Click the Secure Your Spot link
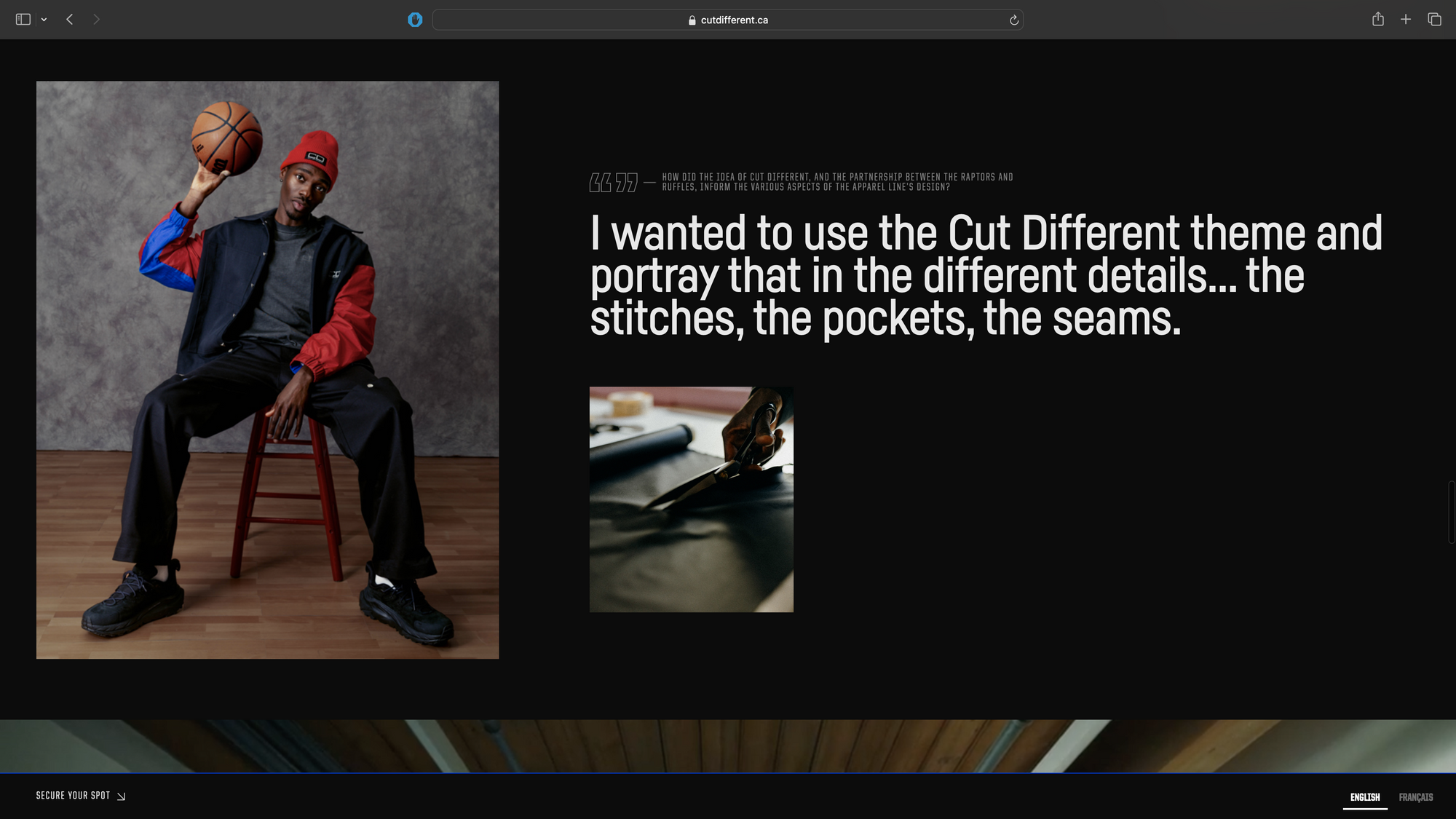1456x819 pixels. click(x=73, y=796)
